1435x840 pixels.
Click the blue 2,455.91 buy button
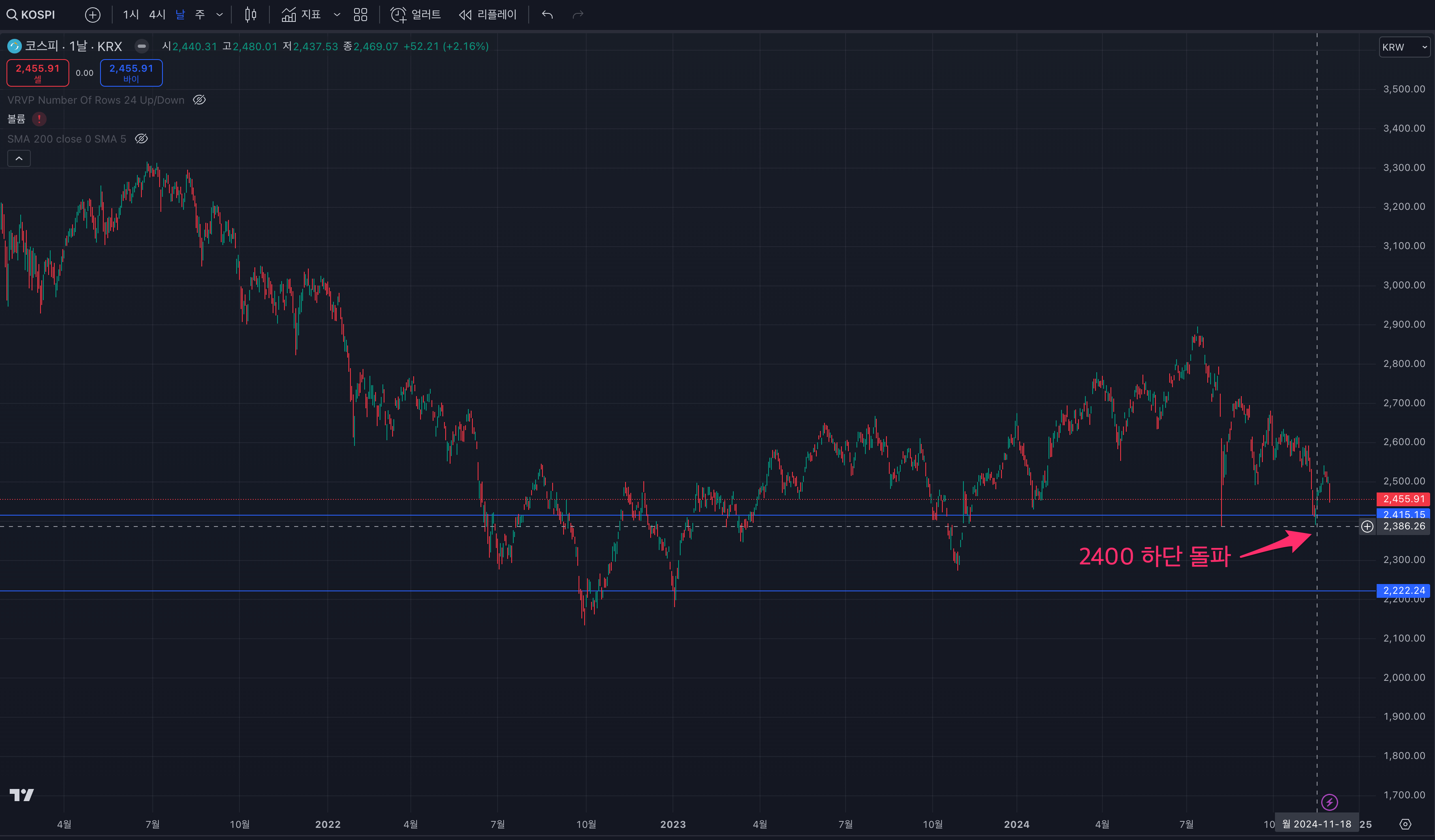coord(131,73)
